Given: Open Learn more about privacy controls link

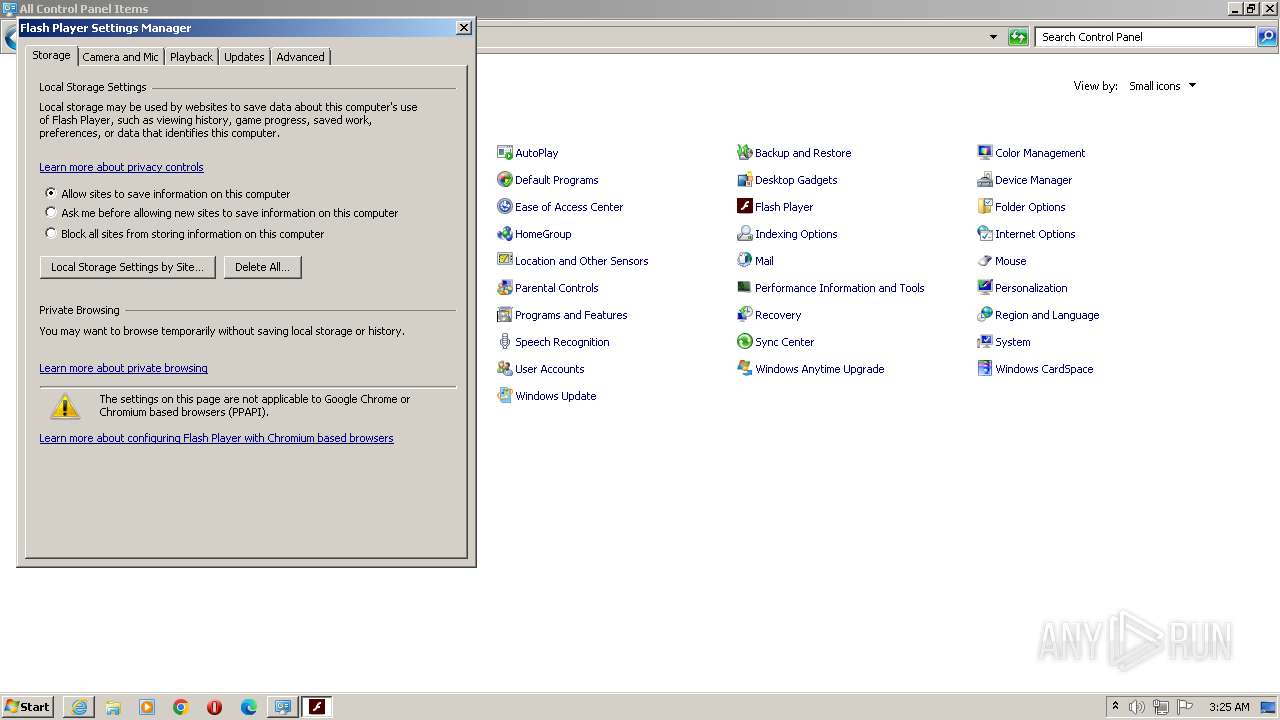Looking at the screenshot, I should 121,167.
